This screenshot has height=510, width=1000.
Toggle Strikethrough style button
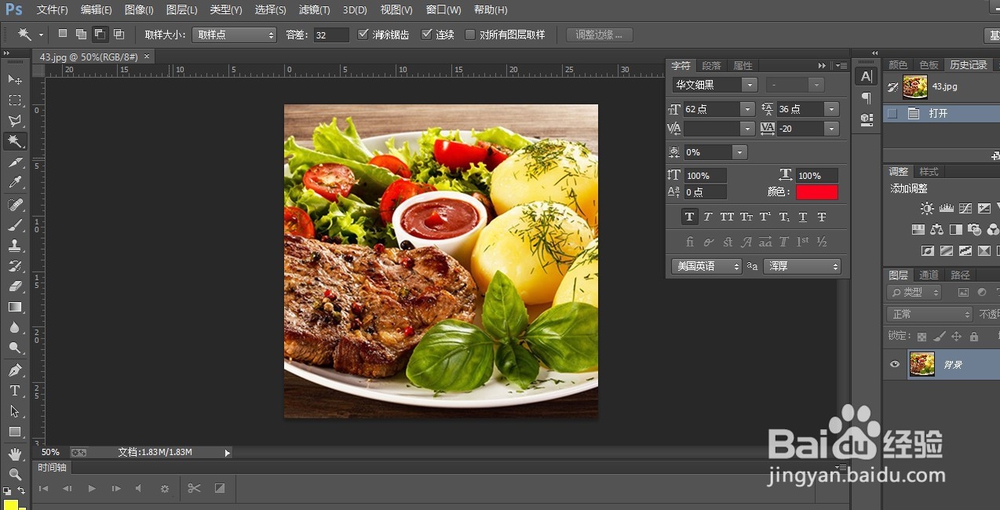[822, 217]
